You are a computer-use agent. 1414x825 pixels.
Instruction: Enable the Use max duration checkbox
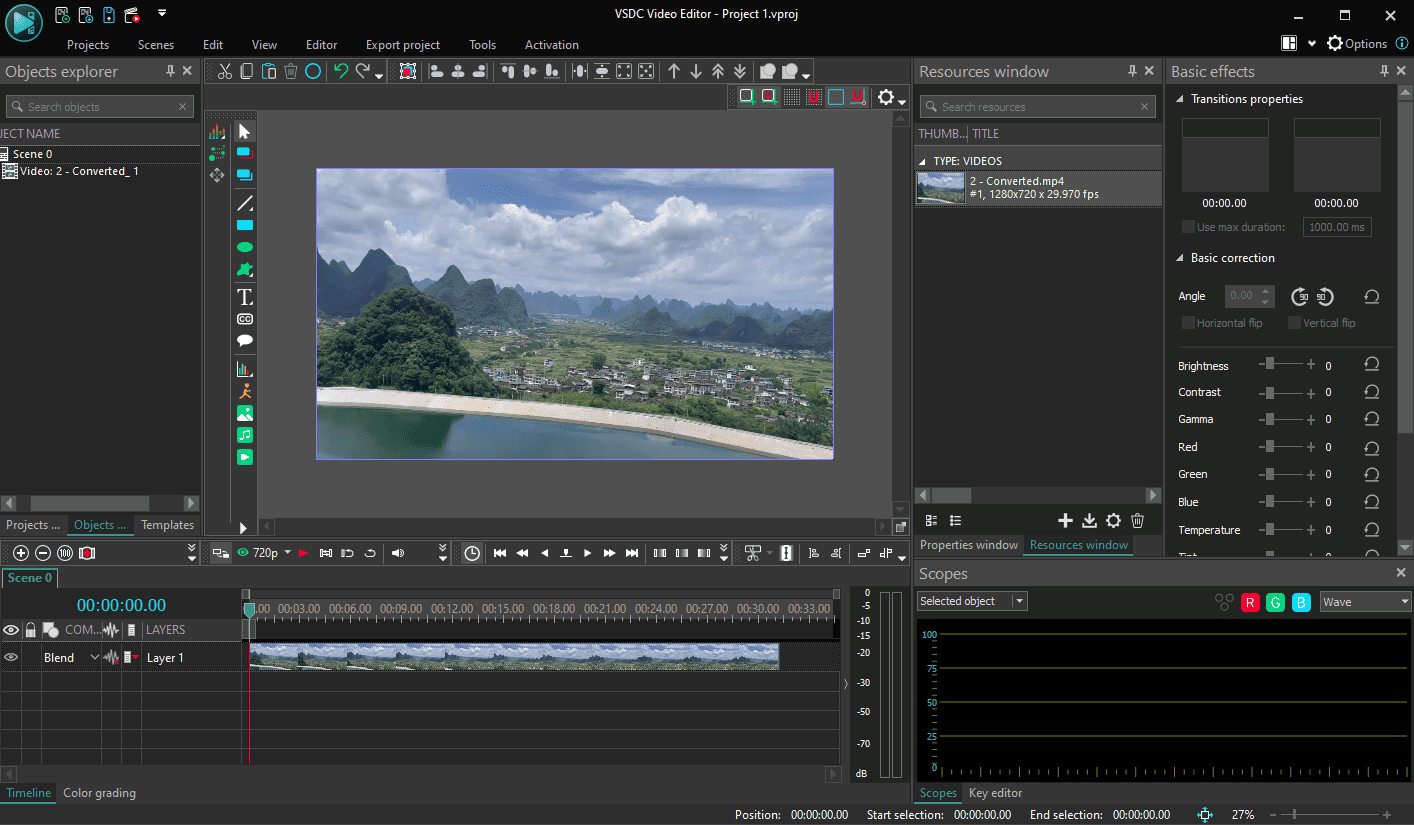[1187, 226]
